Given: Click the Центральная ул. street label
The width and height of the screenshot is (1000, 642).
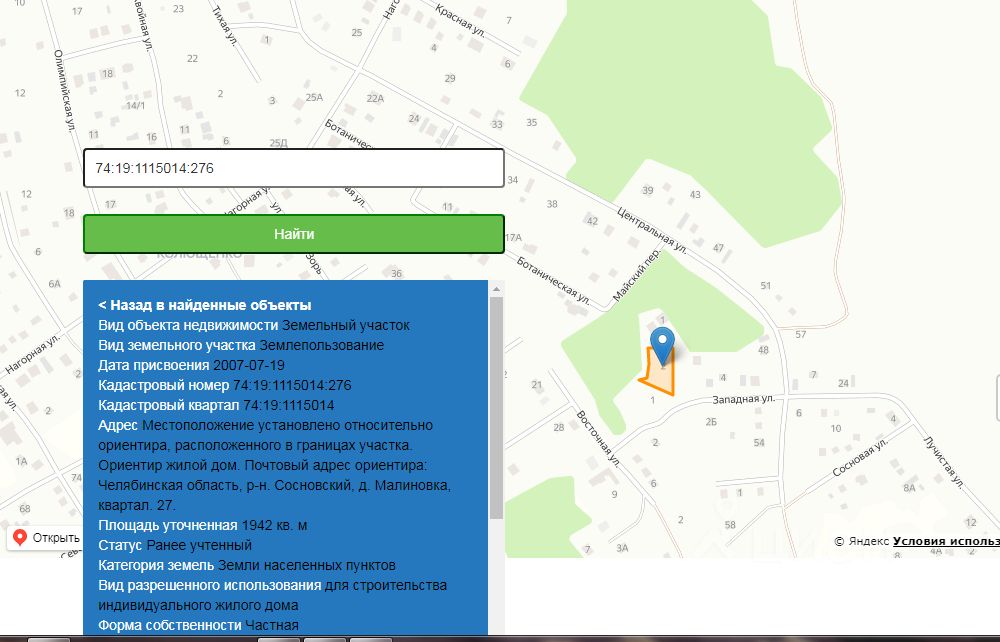Looking at the screenshot, I should [x=653, y=229].
